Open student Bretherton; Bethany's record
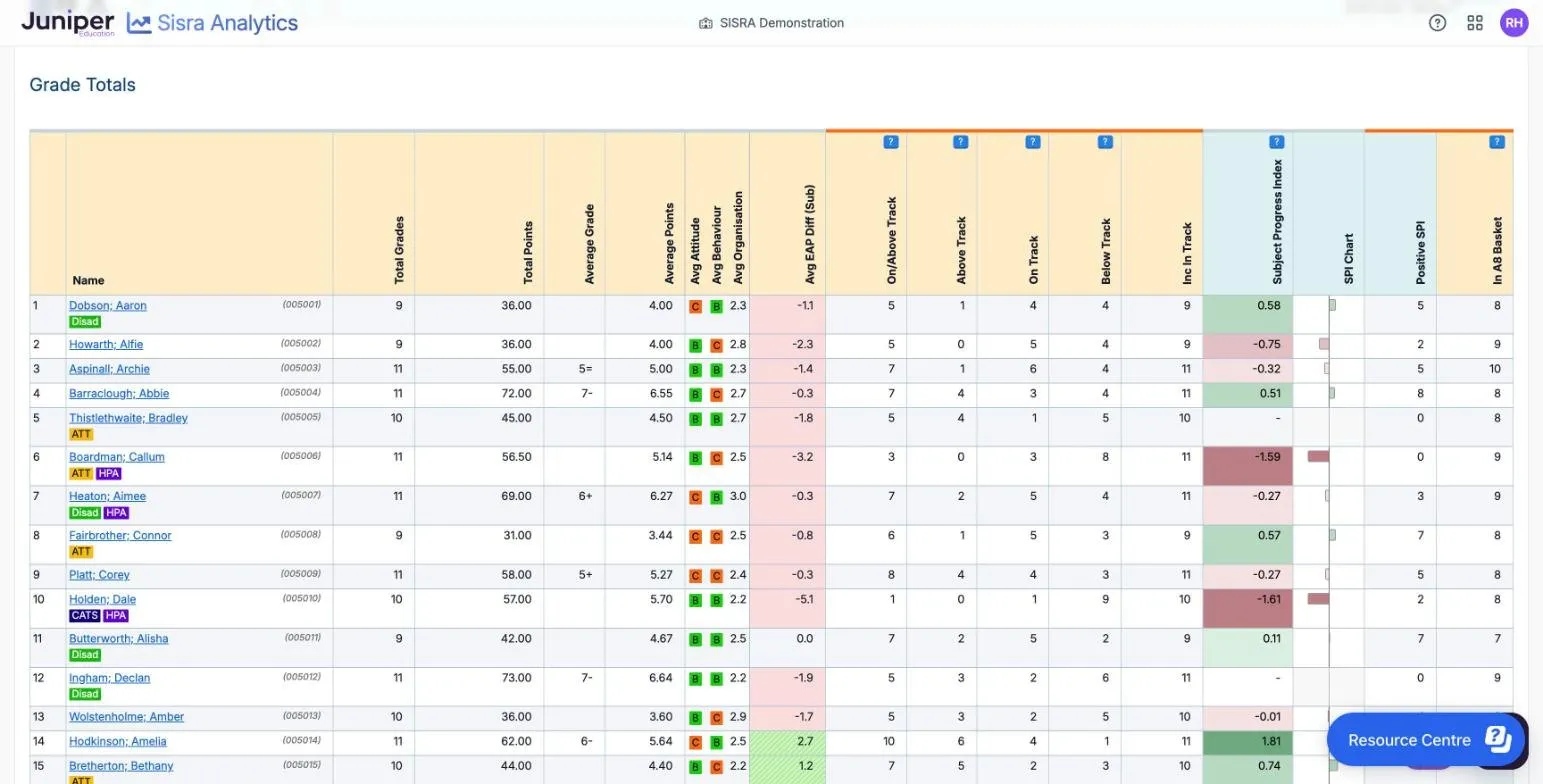 [120, 766]
